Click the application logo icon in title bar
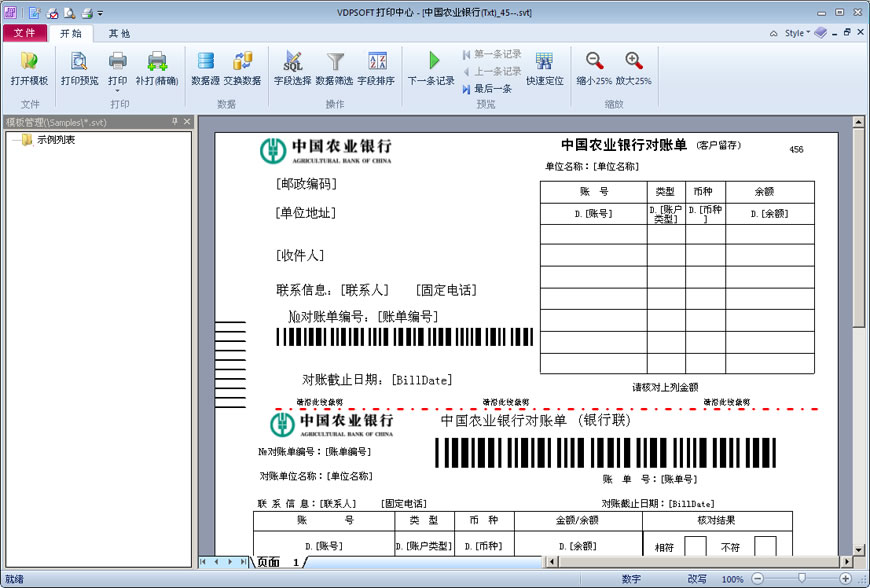 (x=10, y=12)
